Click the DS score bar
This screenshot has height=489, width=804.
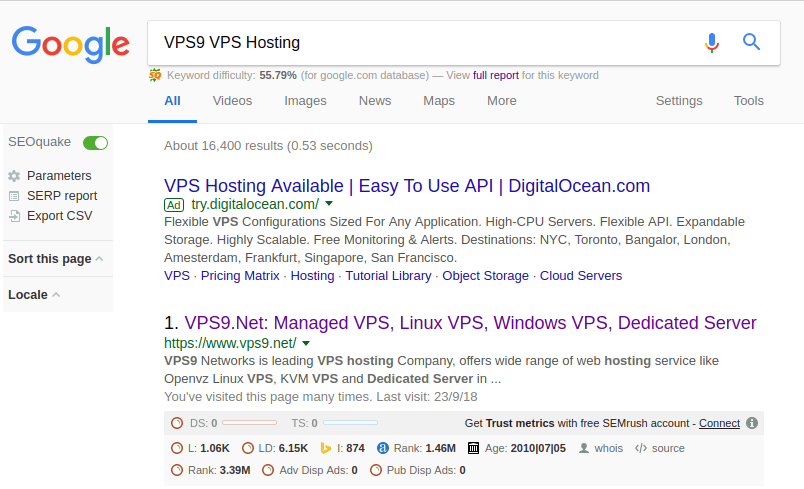click(x=249, y=423)
